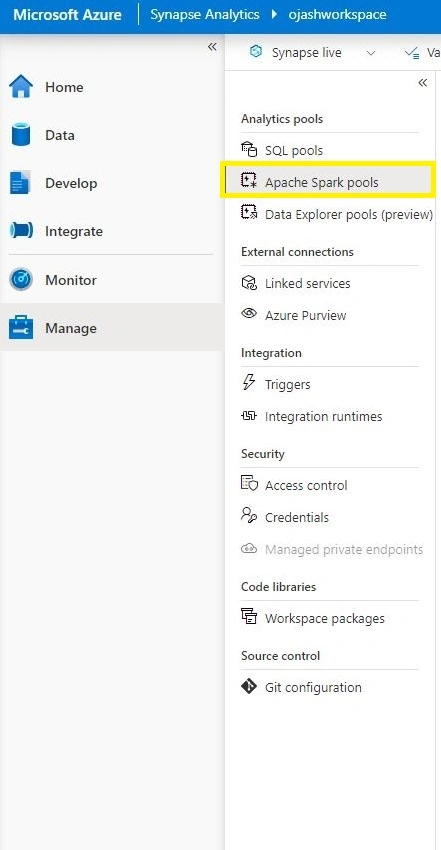This screenshot has width=441, height=850.
Task: Open the Develop document icon
Action: [x=21, y=183]
